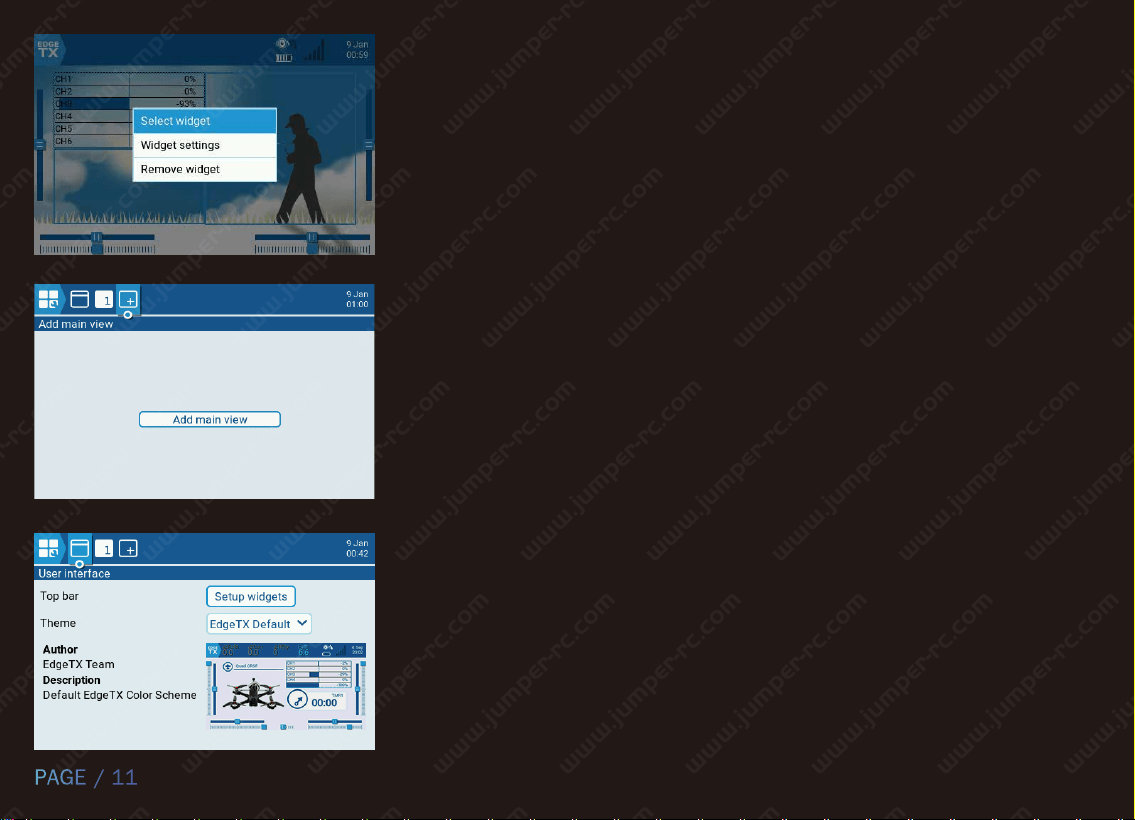Viewport: 1135px width, 820px height.
Task: Open page 1 tab on Add main view screen
Action: click(104, 300)
